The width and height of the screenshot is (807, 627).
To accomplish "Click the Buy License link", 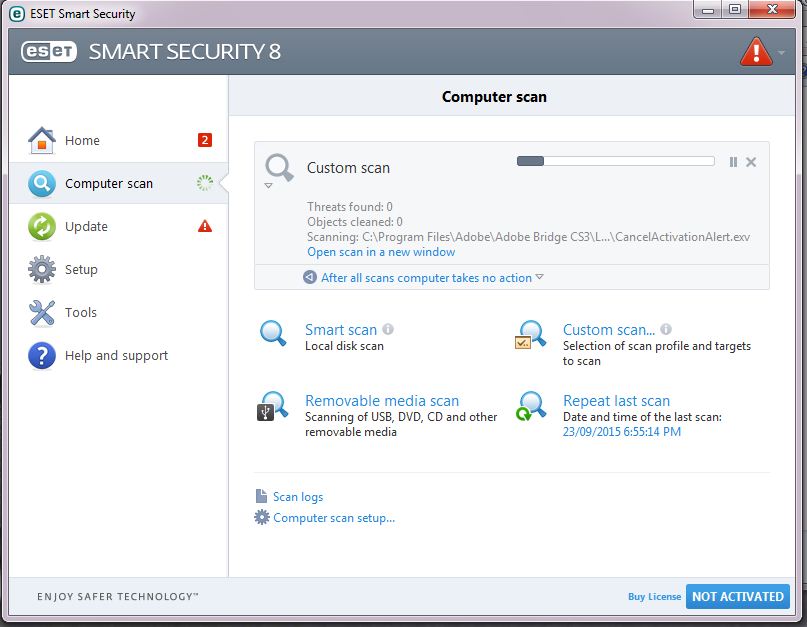I will (x=654, y=597).
